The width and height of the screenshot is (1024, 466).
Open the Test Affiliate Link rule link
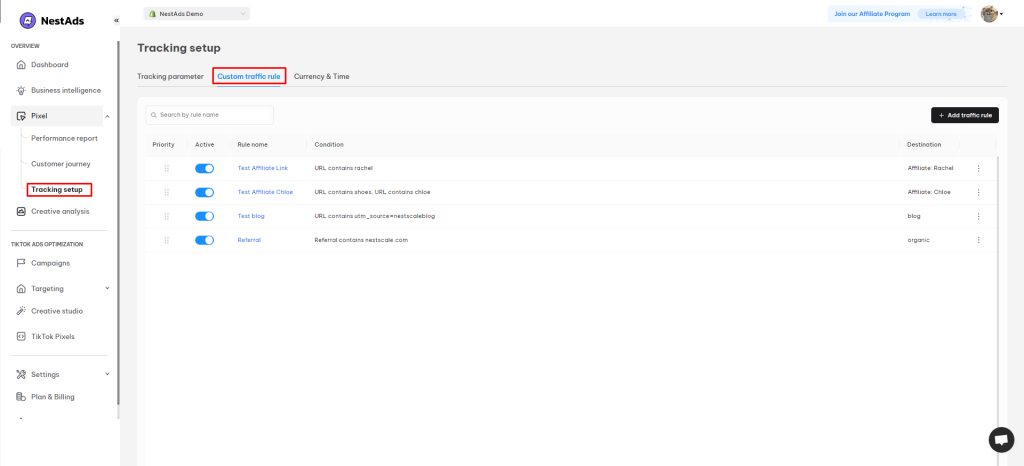263,168
